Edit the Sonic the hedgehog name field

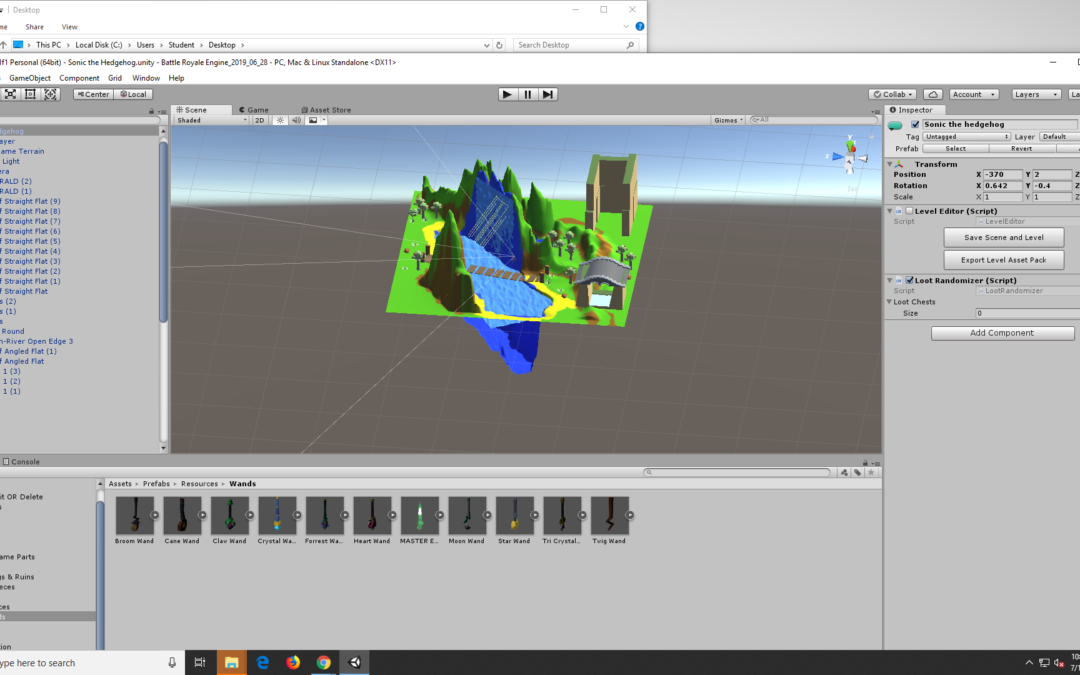[x=1000, y=125]
